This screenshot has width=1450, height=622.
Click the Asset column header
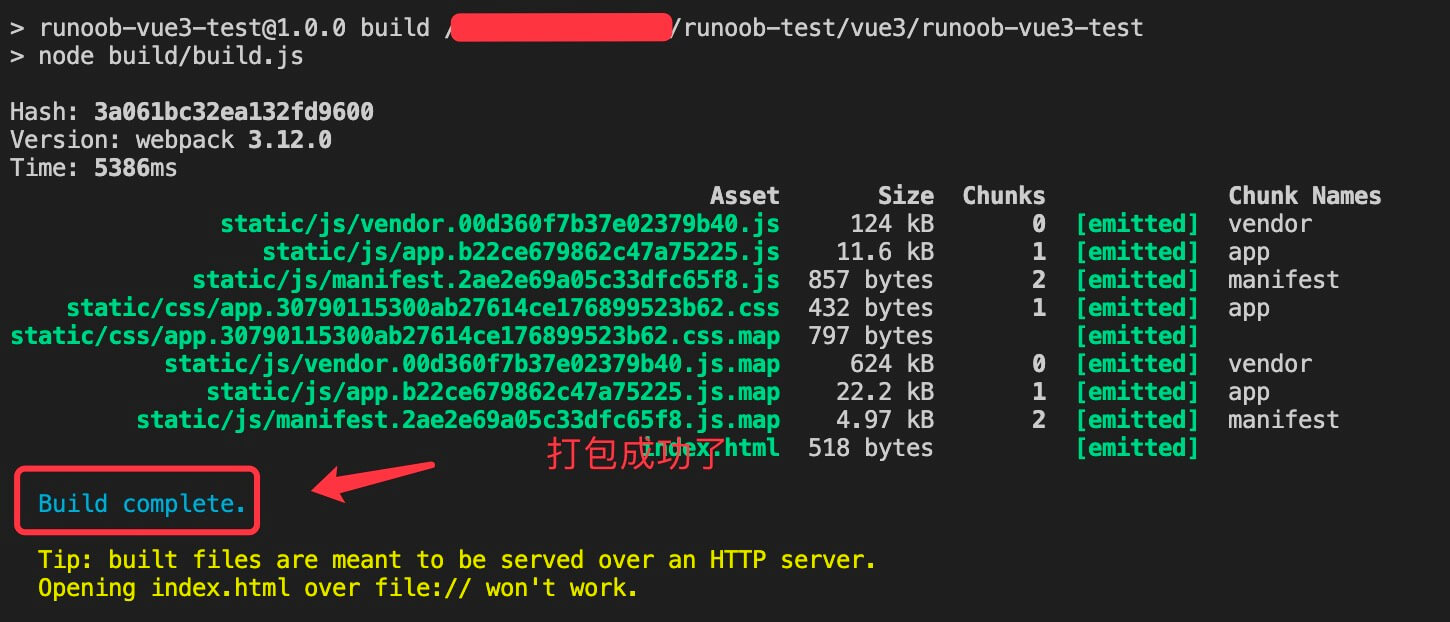pyautogui.click(x=744, y=195)
